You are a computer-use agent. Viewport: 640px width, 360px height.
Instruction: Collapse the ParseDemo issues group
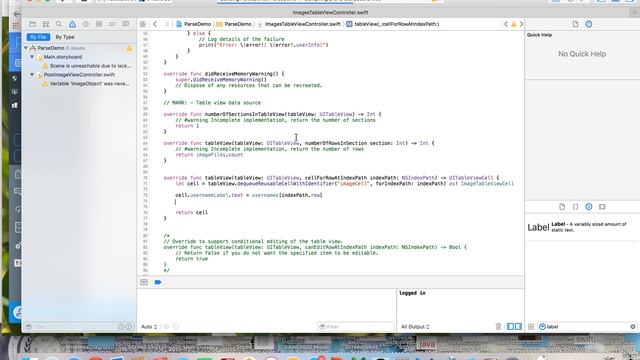coord(26,48)
